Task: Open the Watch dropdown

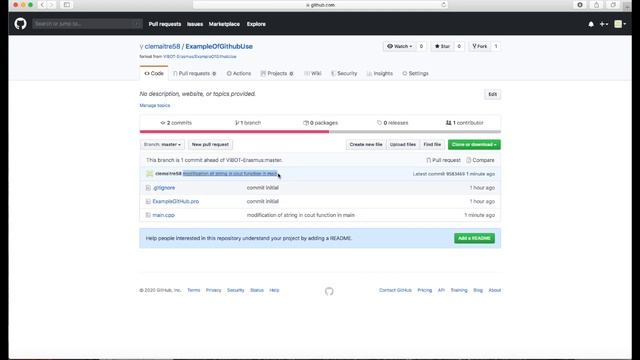Action: 400,47
